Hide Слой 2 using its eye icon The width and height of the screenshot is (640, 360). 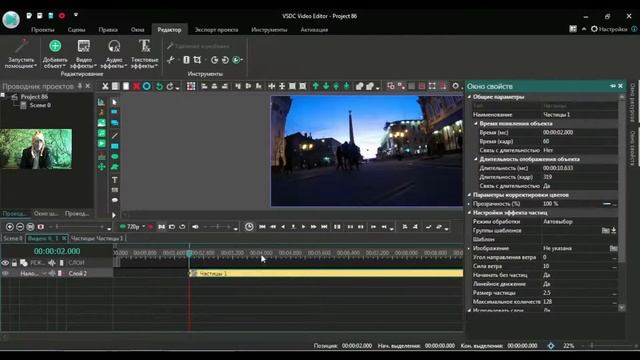pos(5,273)
